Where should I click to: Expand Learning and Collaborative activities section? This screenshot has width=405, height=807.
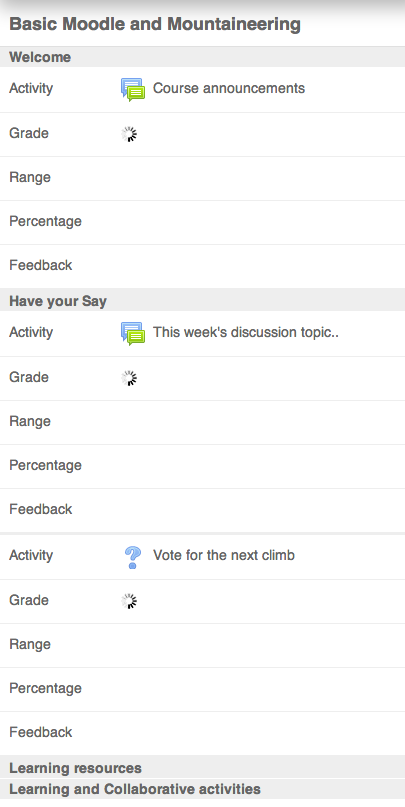(x=135, y=789)
